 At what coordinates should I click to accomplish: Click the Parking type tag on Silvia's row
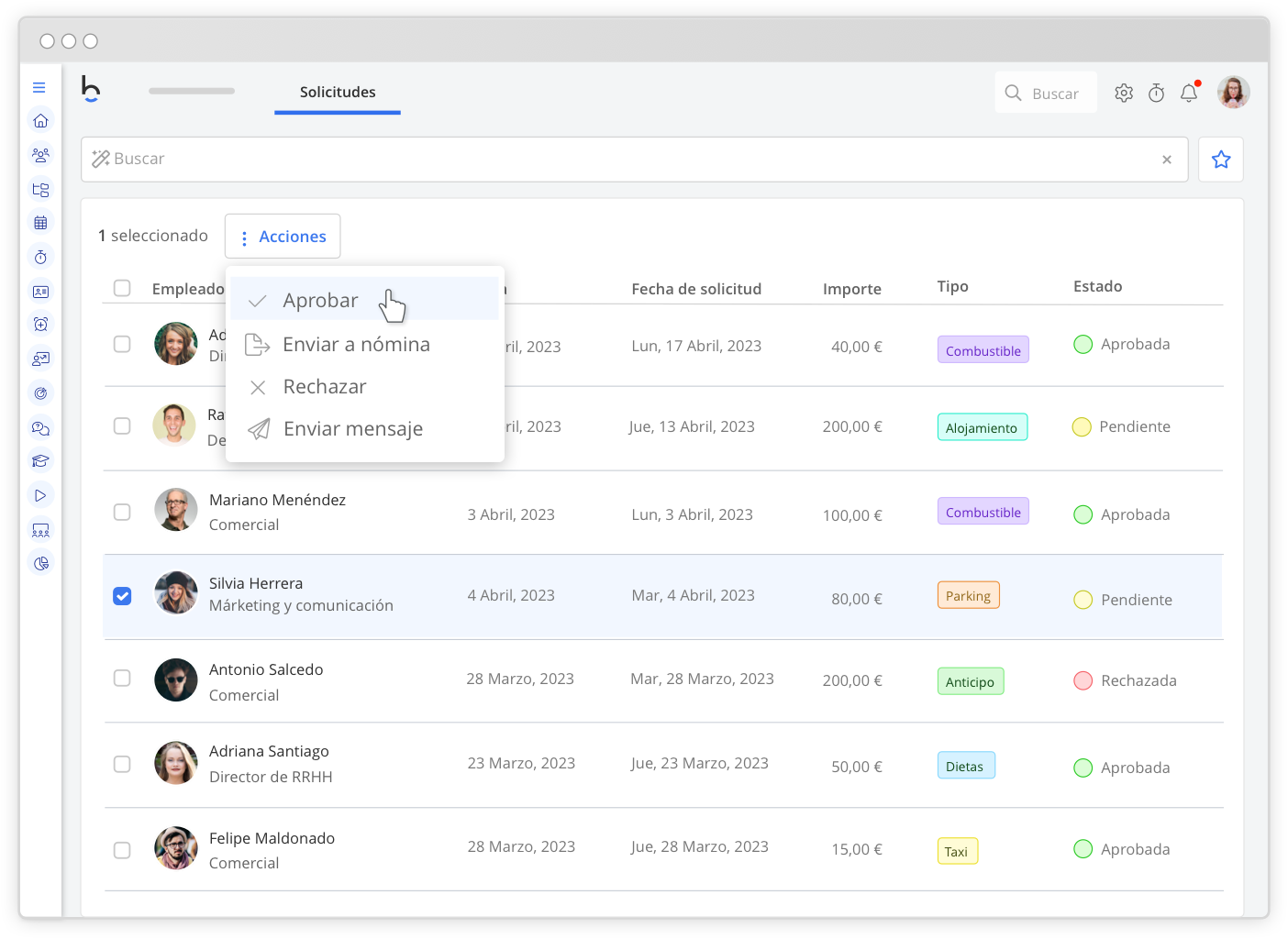[968, 594]
